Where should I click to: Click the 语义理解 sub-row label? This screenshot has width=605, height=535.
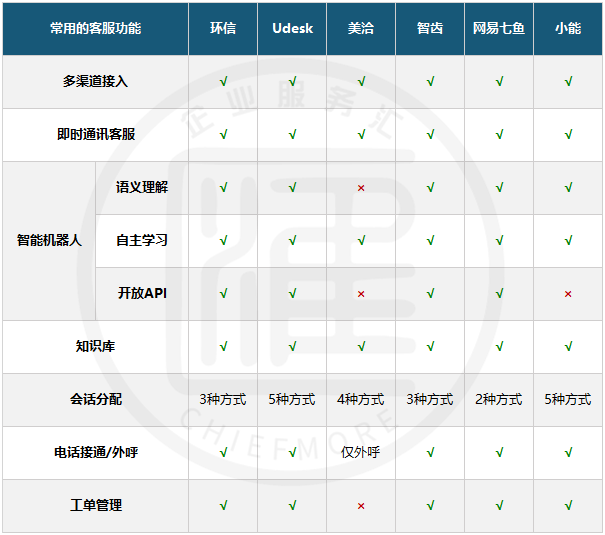(x=142, y=187)
